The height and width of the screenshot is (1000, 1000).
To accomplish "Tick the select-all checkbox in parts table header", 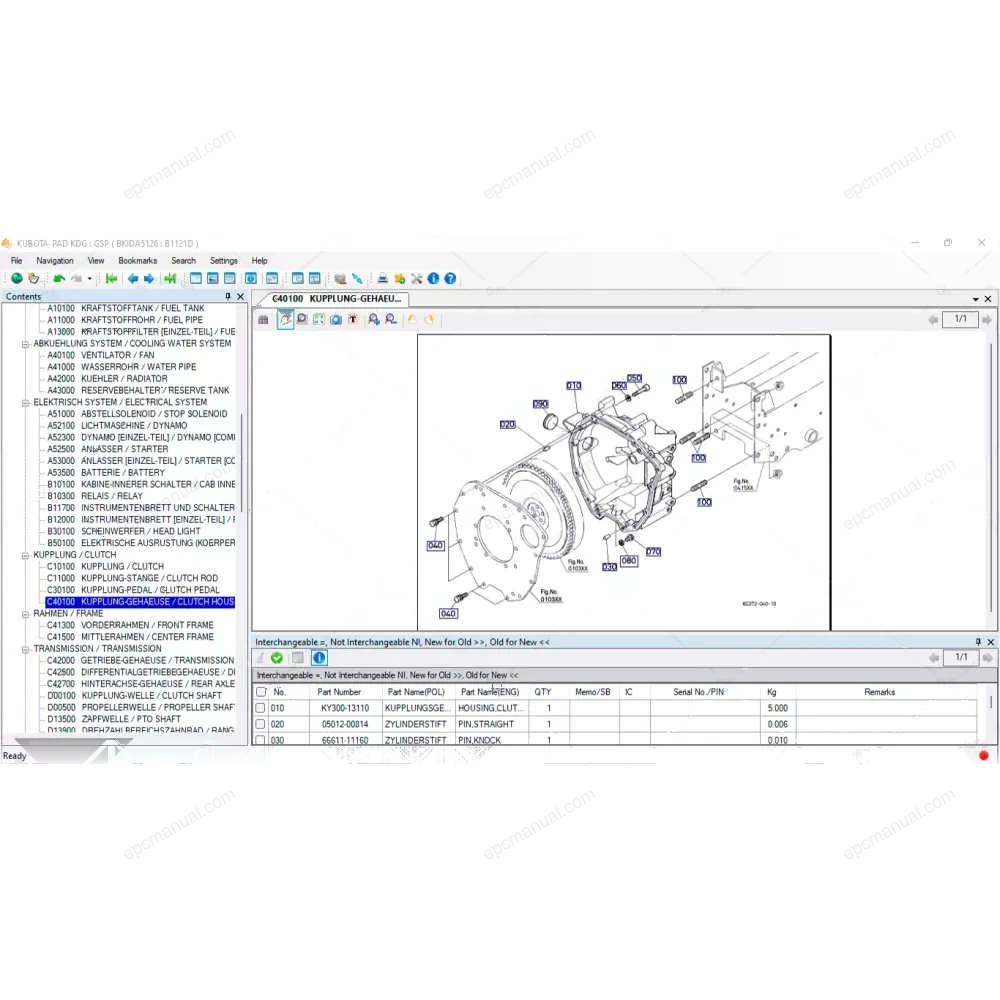I will (x=261, y=692).
